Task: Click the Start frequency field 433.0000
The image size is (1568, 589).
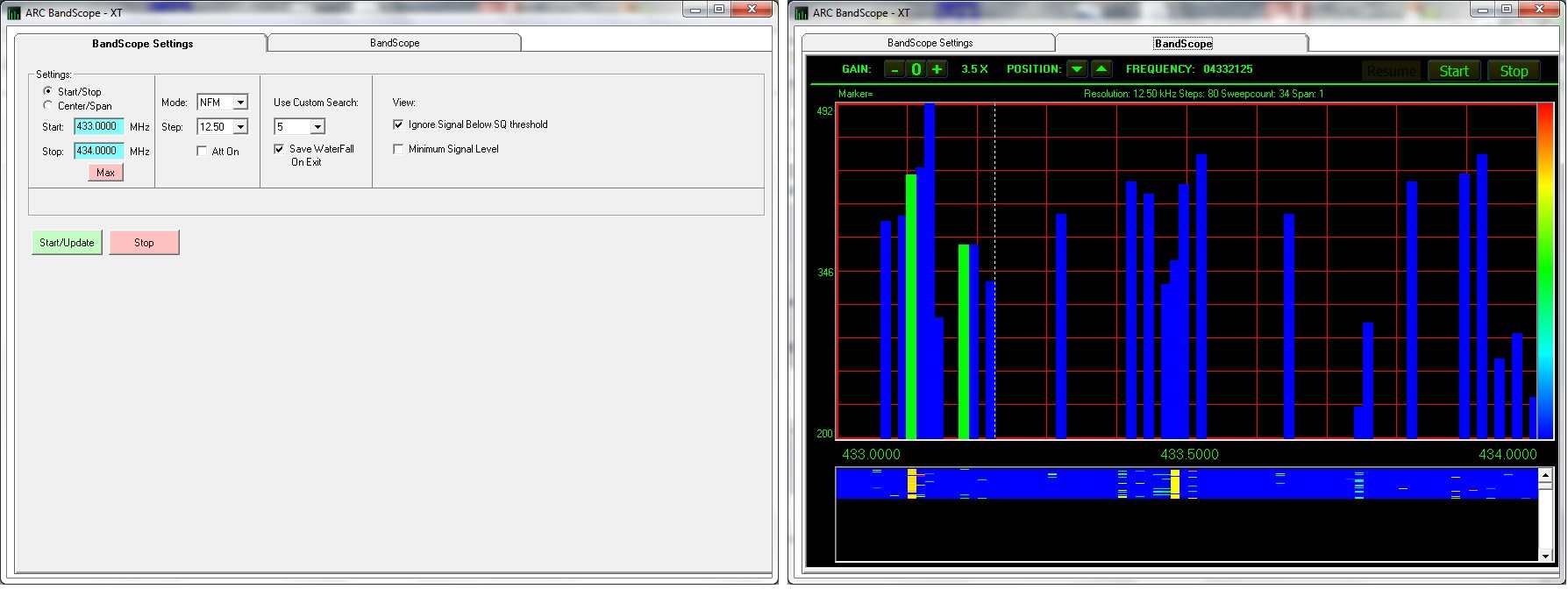Action: pos(98,126)
